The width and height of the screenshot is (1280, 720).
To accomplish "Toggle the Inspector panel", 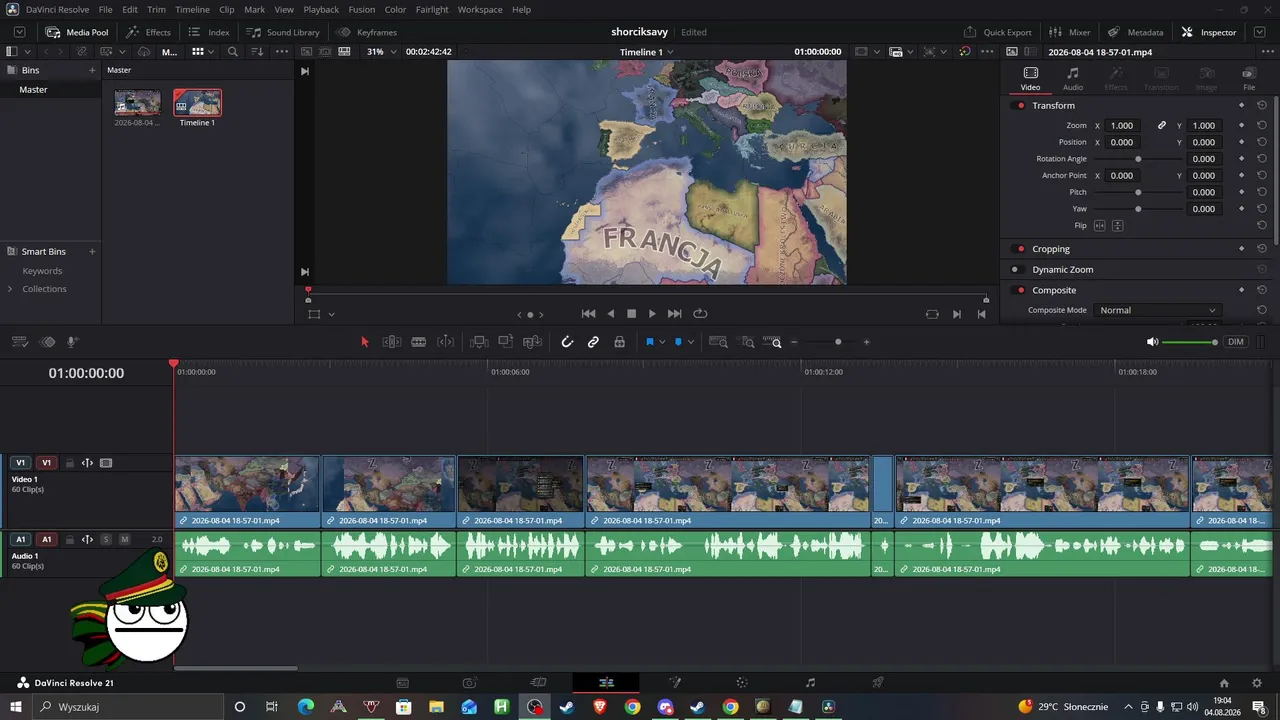I will (1209, 32).
